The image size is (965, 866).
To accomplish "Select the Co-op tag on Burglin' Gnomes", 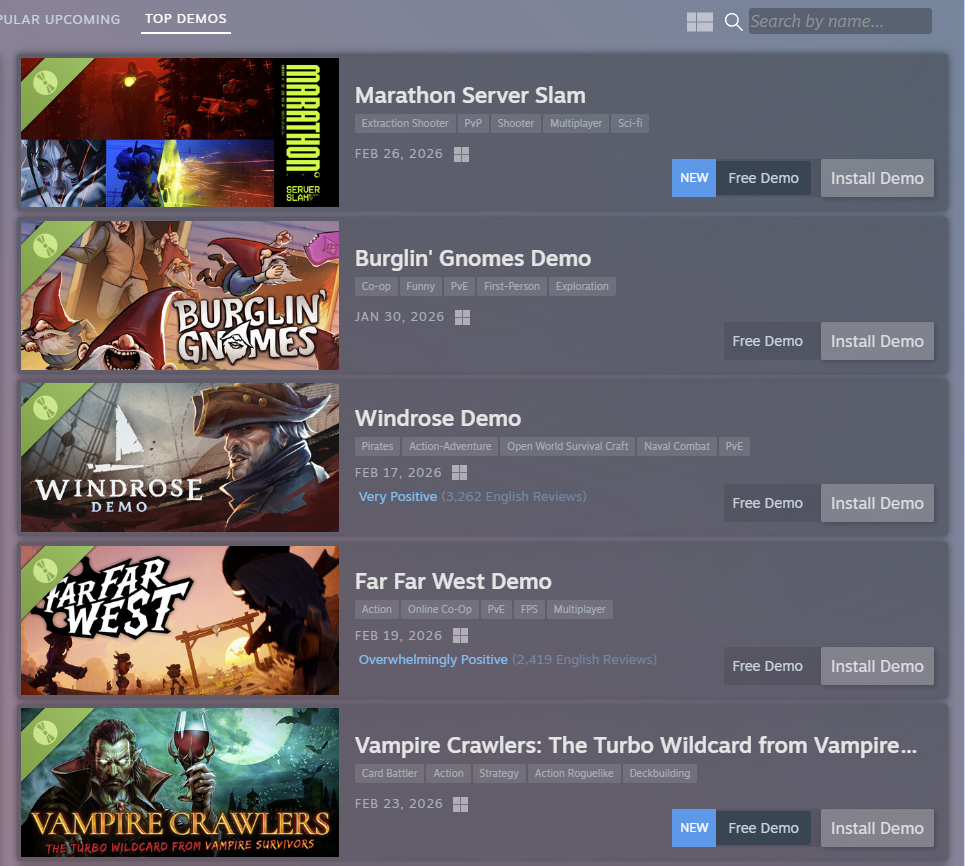I will click(x=376, y=287).
